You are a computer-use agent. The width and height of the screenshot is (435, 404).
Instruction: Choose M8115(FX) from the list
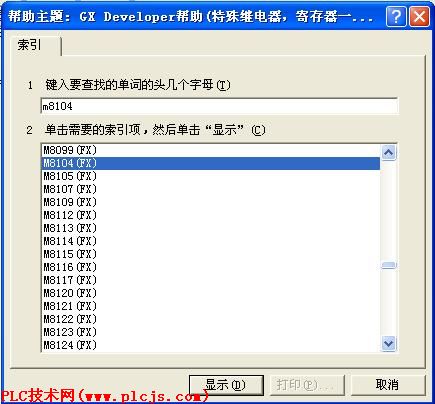(x=211, y=254)
